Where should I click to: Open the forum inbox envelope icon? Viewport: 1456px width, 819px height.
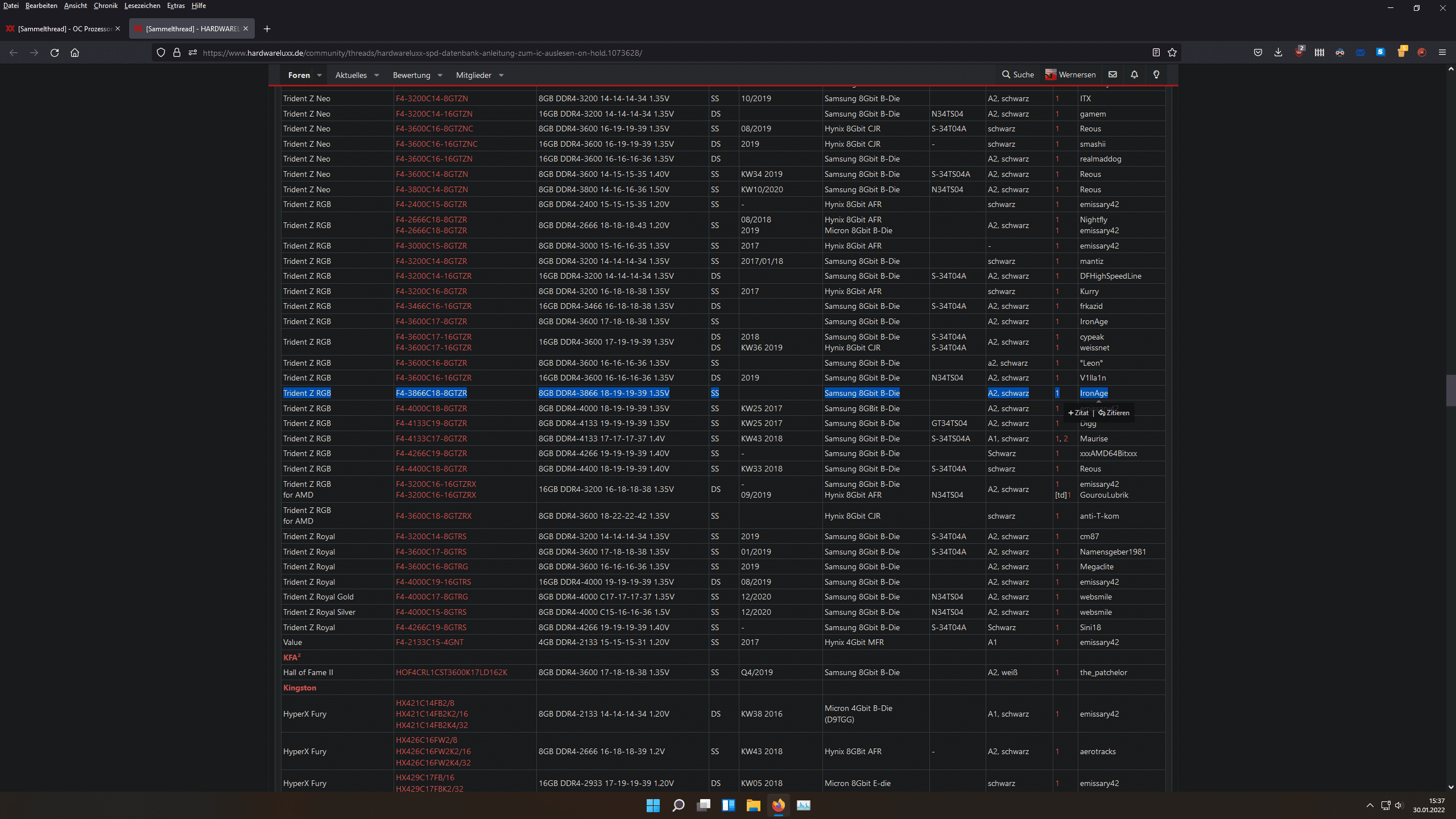(x=1112, y=75)
